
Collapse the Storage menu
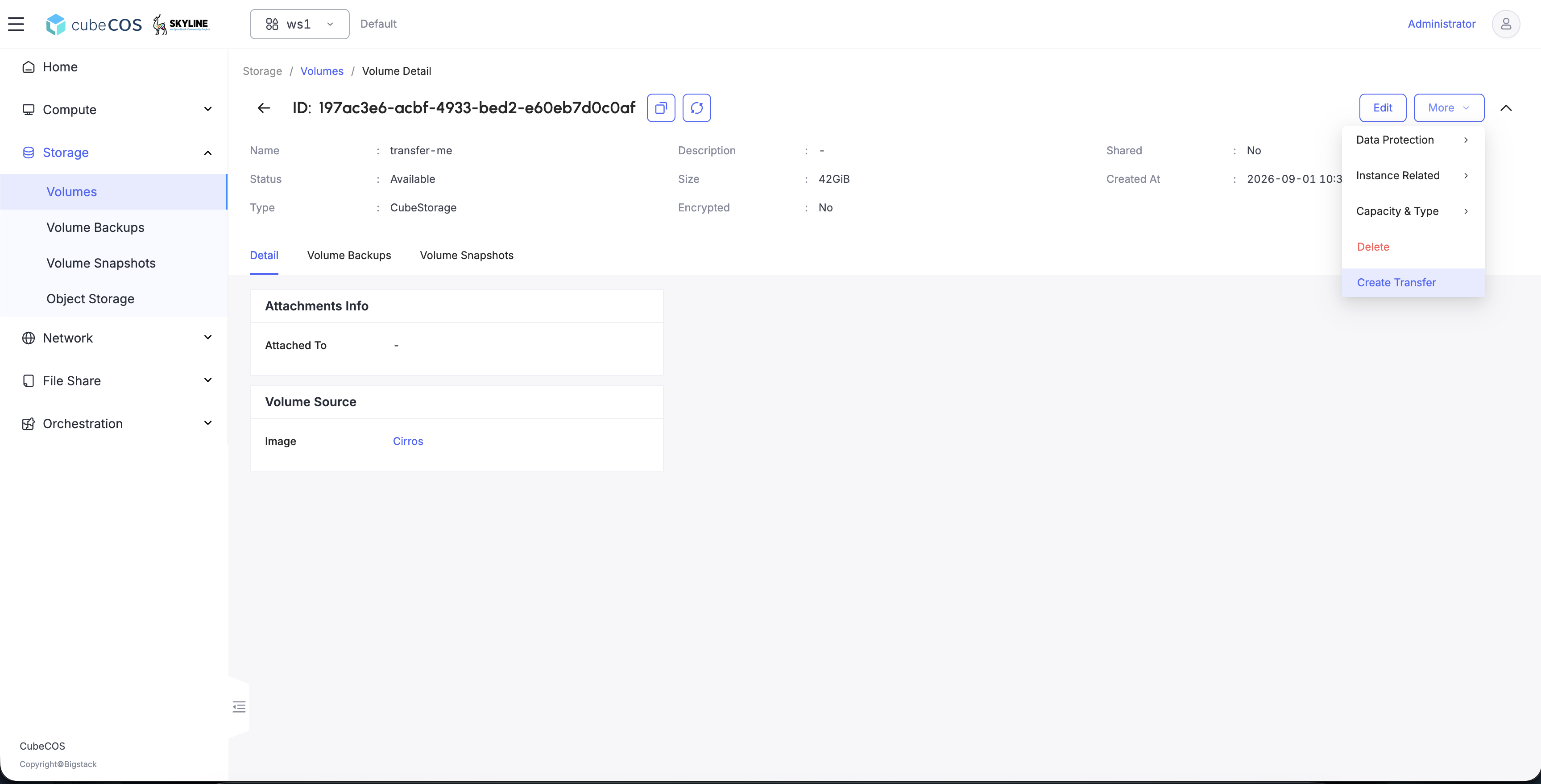point(114,153)
